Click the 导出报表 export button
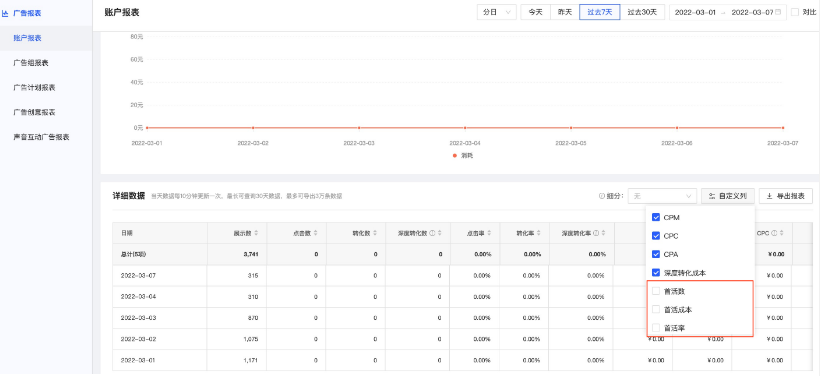The image size is (820, 376). [x=785, y=197]
